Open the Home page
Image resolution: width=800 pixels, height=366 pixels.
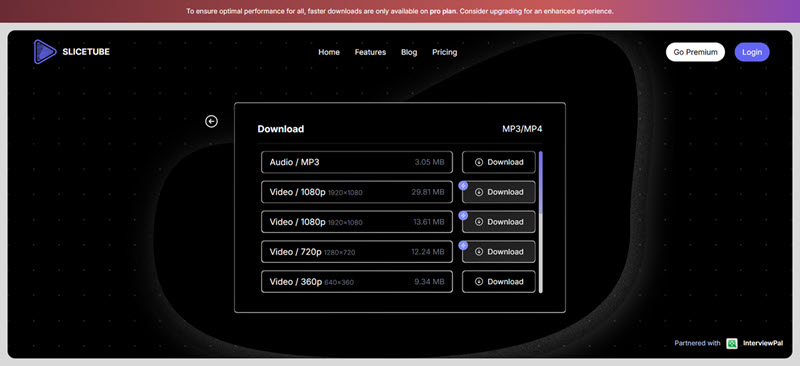pos(329,52)
